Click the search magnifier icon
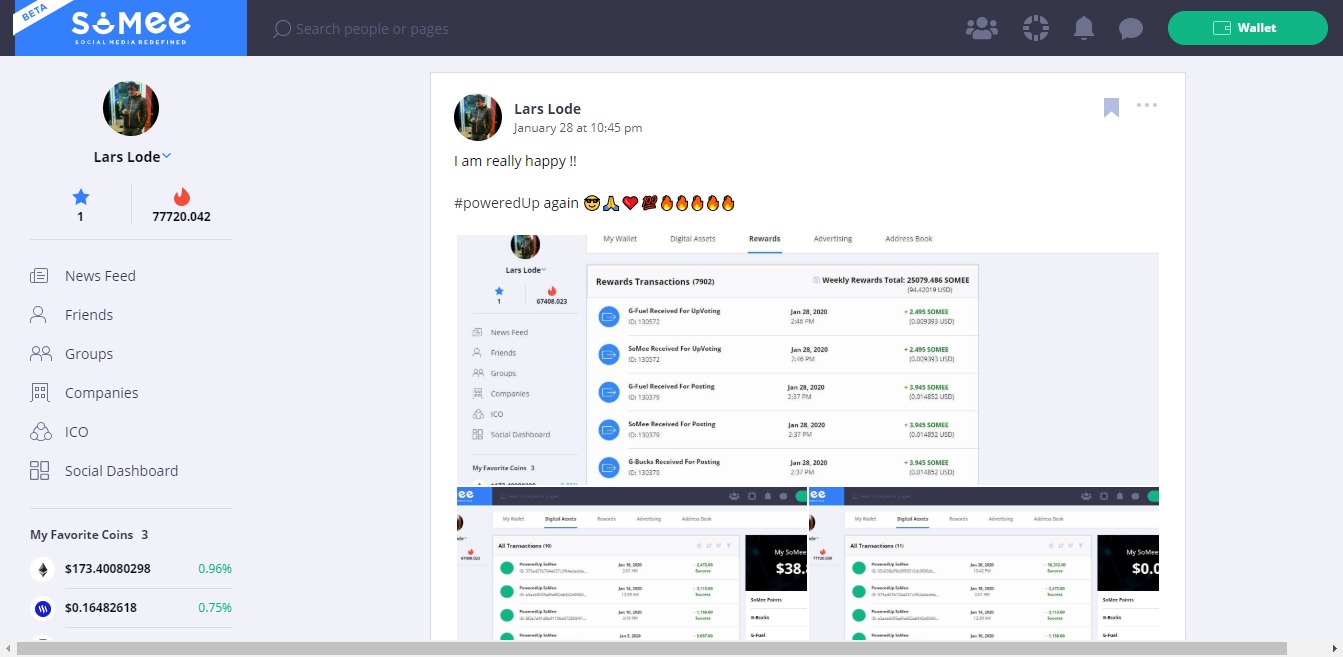This screenshot has height=657, width=1343. coord(282,29)
